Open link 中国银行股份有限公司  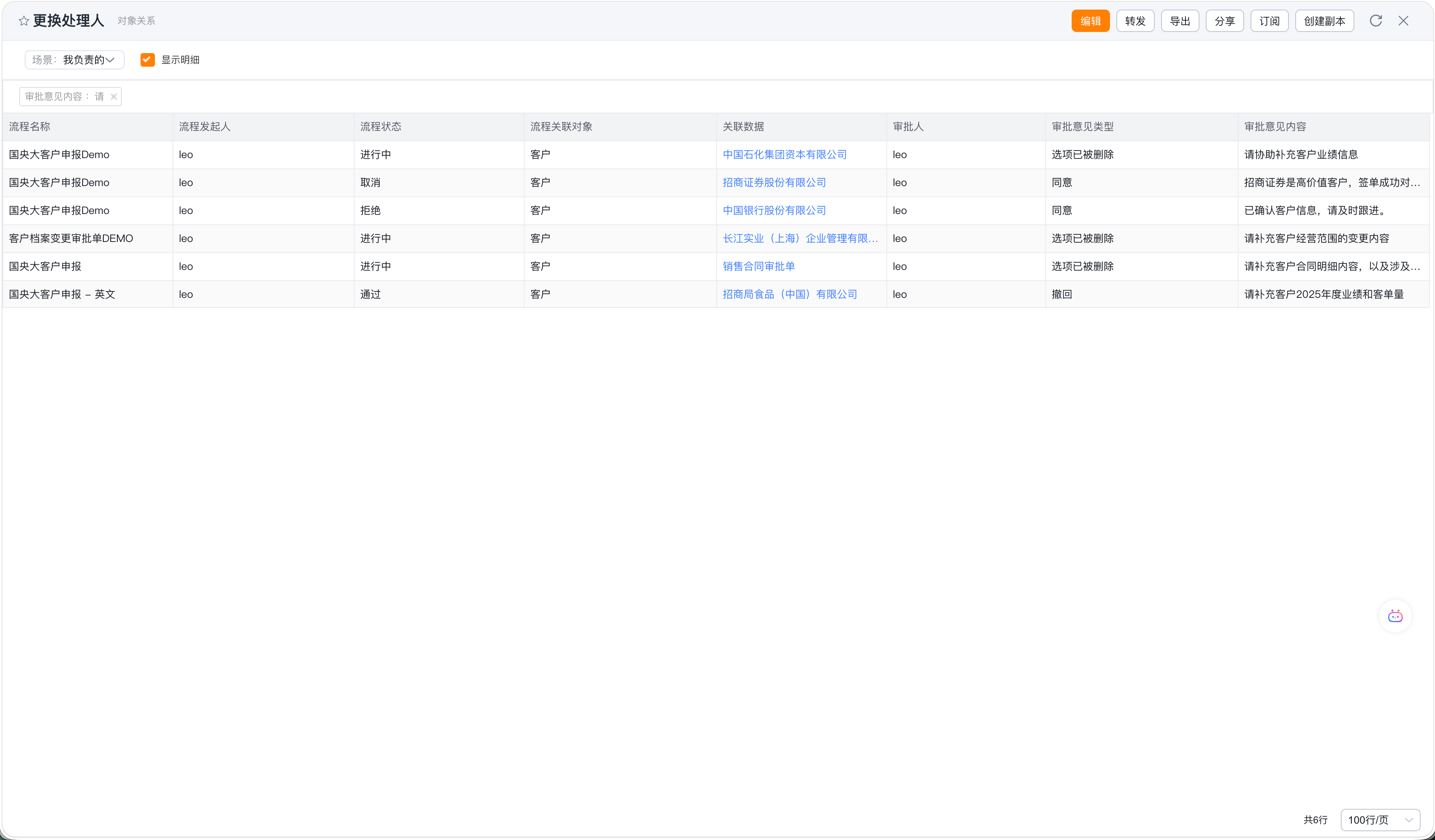[x=774, y=211]
